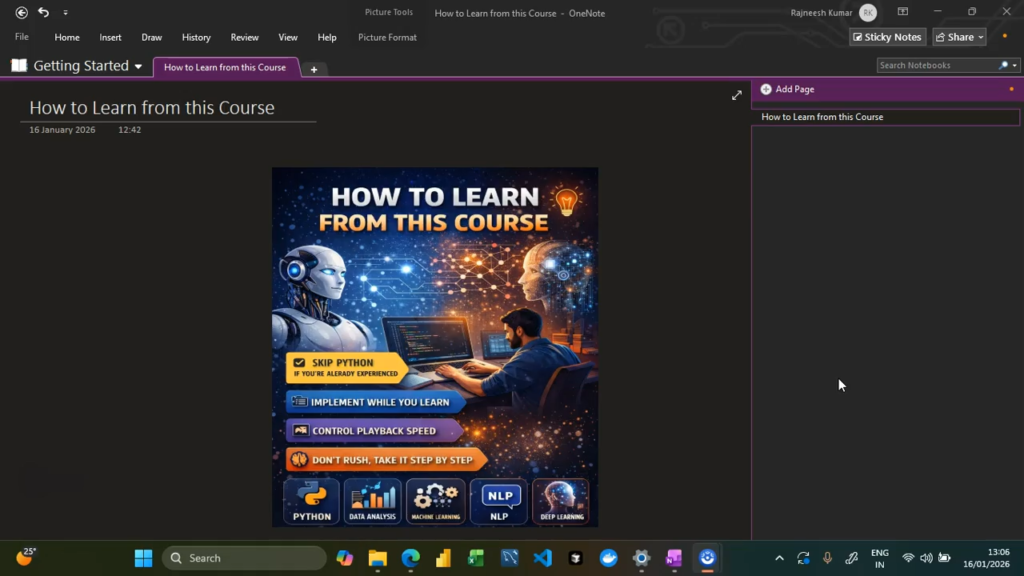Switch to the View ribbon tab
The height and width of the screenshot is (576, 1024).
coord(288,37)
